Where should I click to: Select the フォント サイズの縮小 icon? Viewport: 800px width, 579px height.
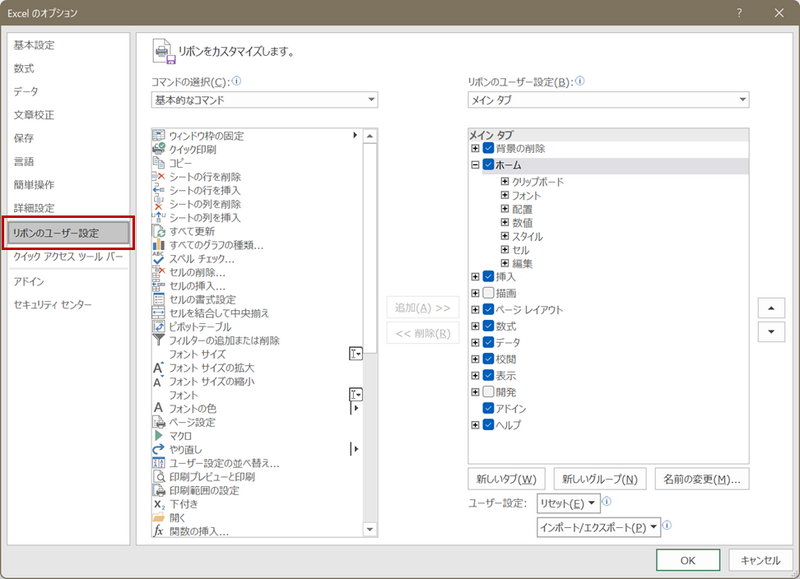coord(159,381)
